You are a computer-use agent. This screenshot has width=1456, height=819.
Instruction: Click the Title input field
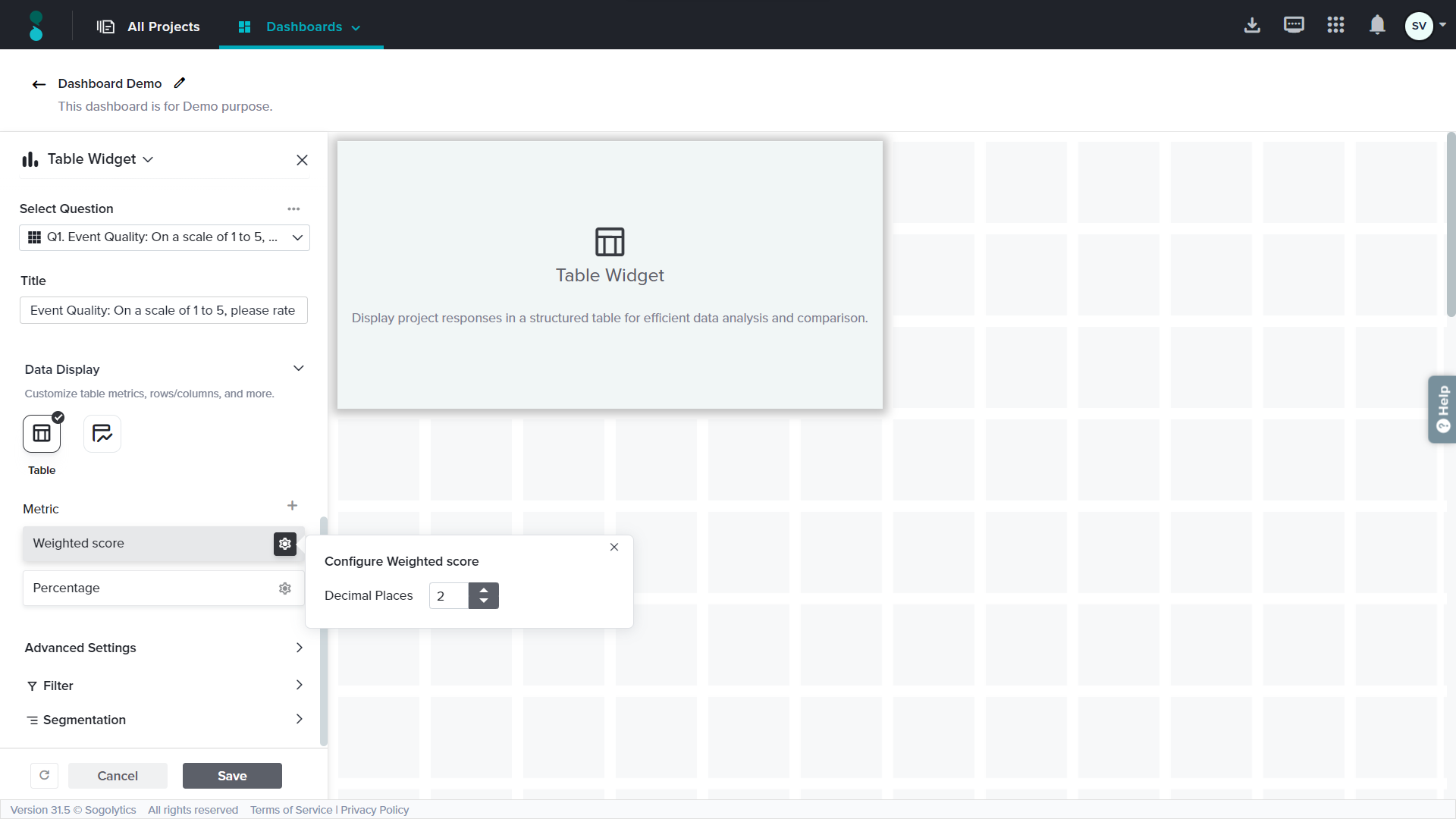(164, 310)
